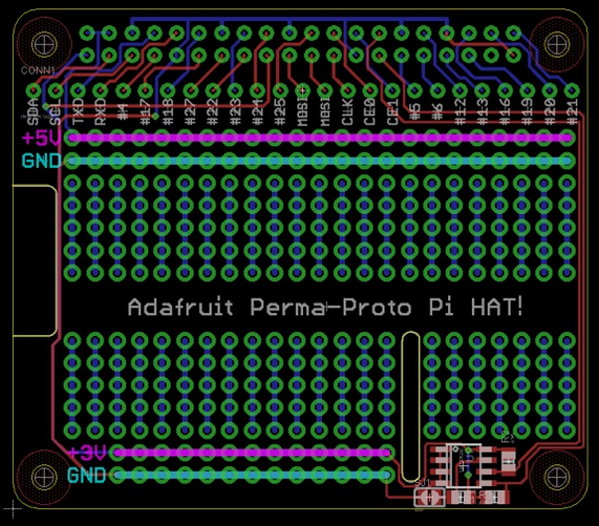Select the pad above the #21 label
Image resolution: width=599 pixels, height=526 pixels.
[572, 91]
